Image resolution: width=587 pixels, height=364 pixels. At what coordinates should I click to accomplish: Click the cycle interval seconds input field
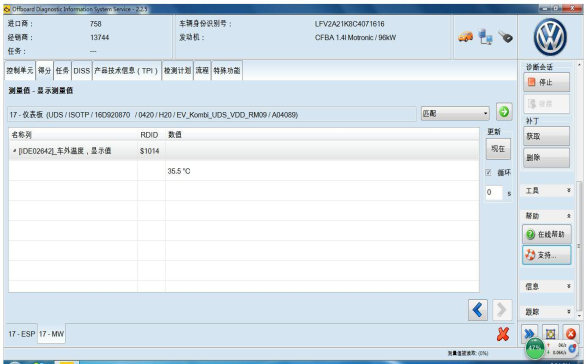494,192
